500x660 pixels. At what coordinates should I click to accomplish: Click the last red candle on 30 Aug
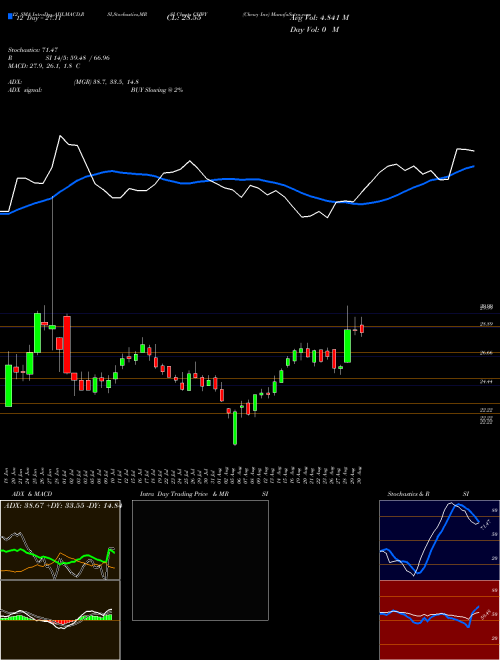point(362,329)
